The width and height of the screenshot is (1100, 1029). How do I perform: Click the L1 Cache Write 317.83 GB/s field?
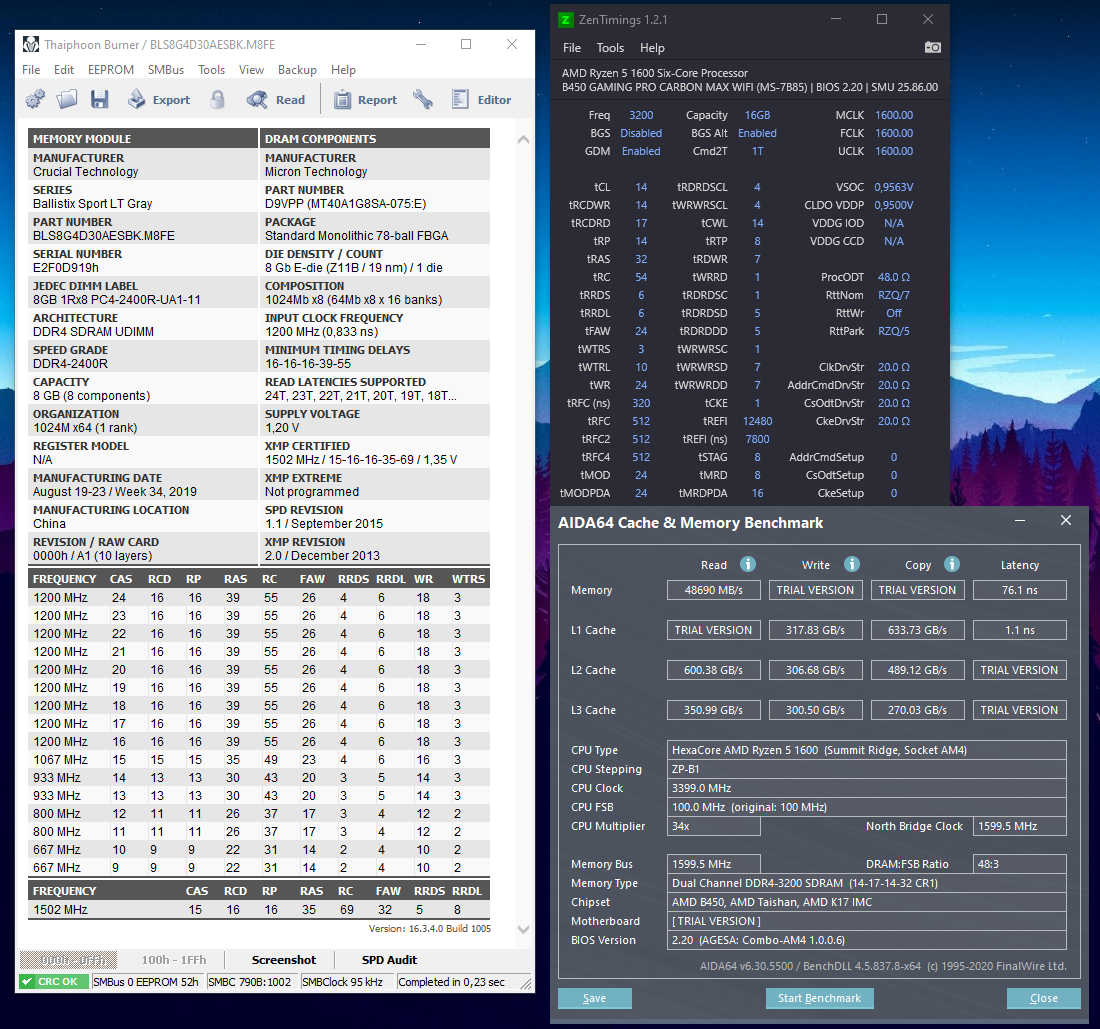coord(815,630)
